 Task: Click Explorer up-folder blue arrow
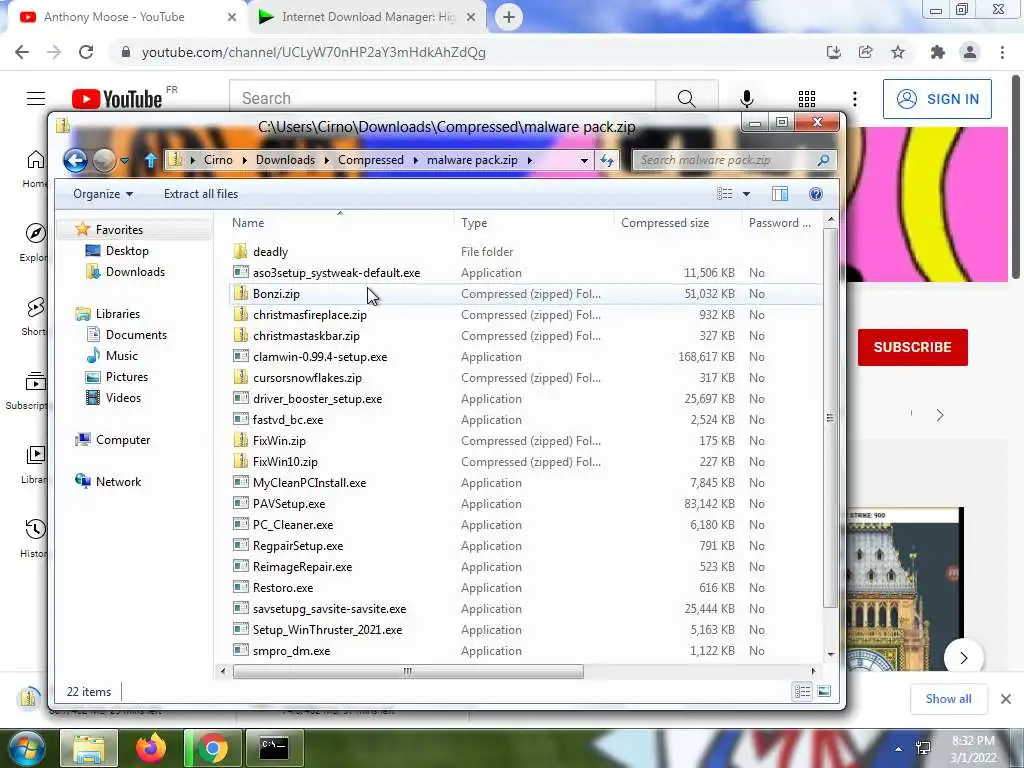[x=150, y=160]
